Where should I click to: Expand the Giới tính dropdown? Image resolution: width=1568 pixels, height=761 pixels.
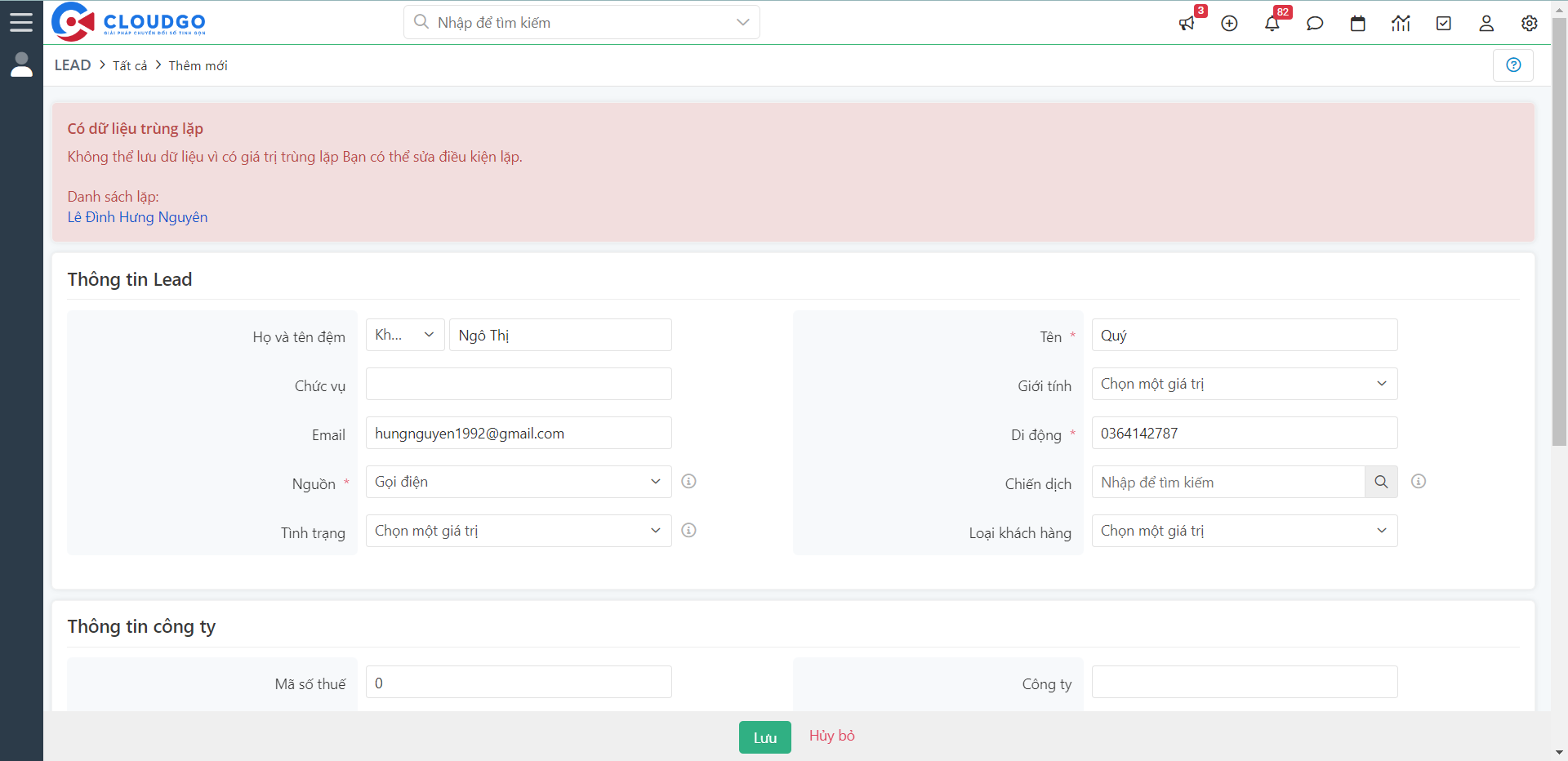tap(1244, 384)
